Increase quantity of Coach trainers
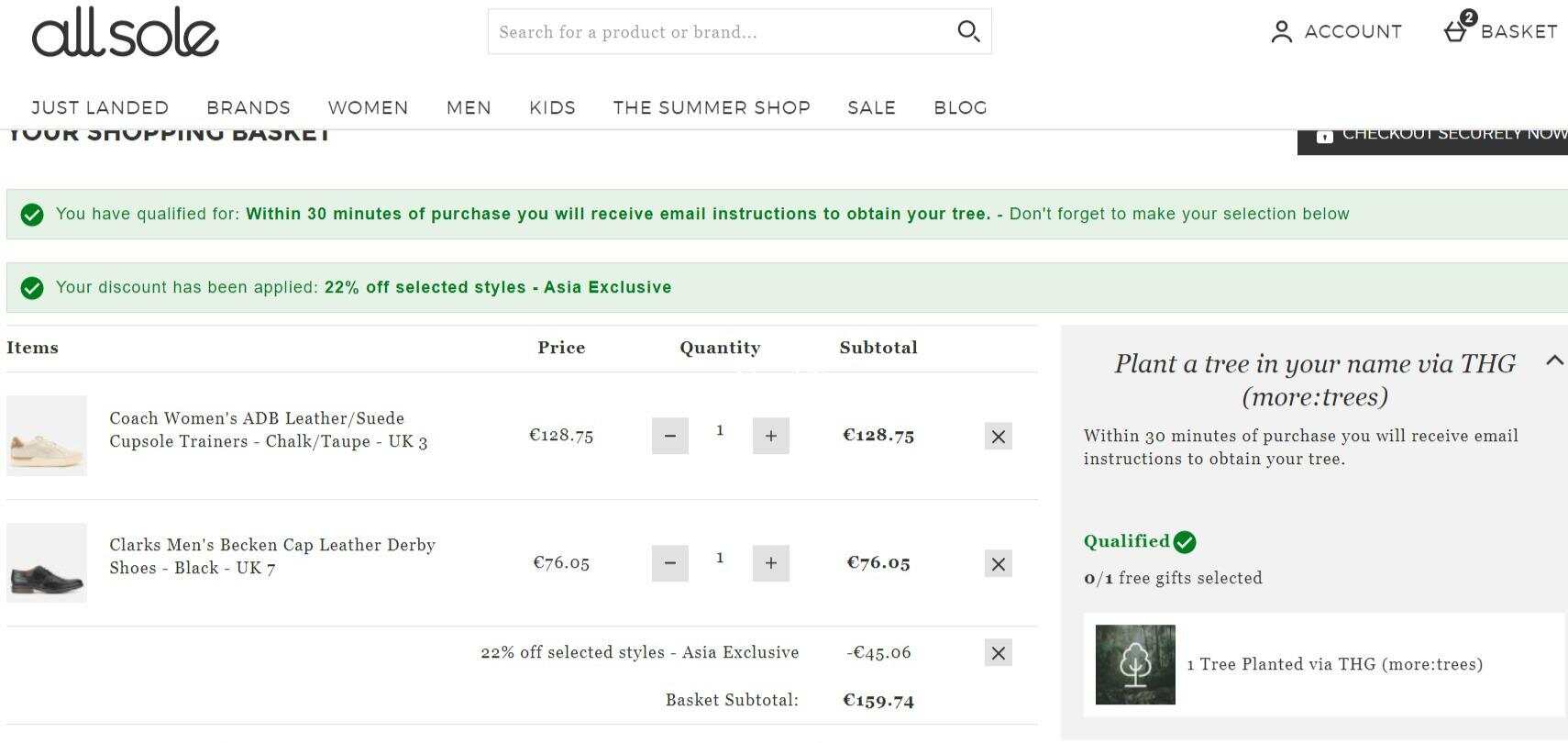Screen dimensions: 1568x743 pyautogui.click(x=771, y=436)
